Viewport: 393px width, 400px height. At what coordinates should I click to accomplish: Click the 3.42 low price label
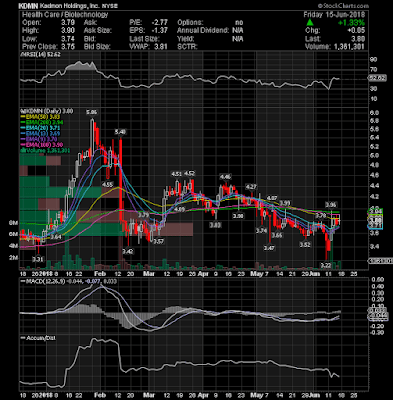coord(128,251)
